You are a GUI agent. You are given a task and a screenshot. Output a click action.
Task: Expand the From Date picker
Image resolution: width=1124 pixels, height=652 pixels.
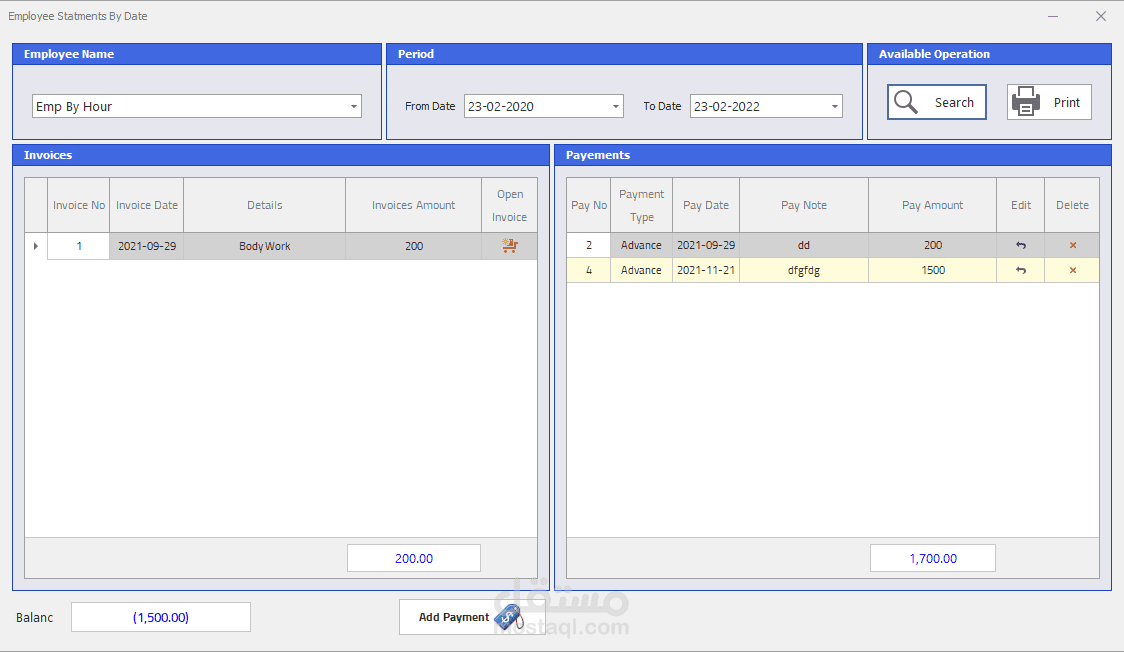pyautogui.click(x=616, y=106)
